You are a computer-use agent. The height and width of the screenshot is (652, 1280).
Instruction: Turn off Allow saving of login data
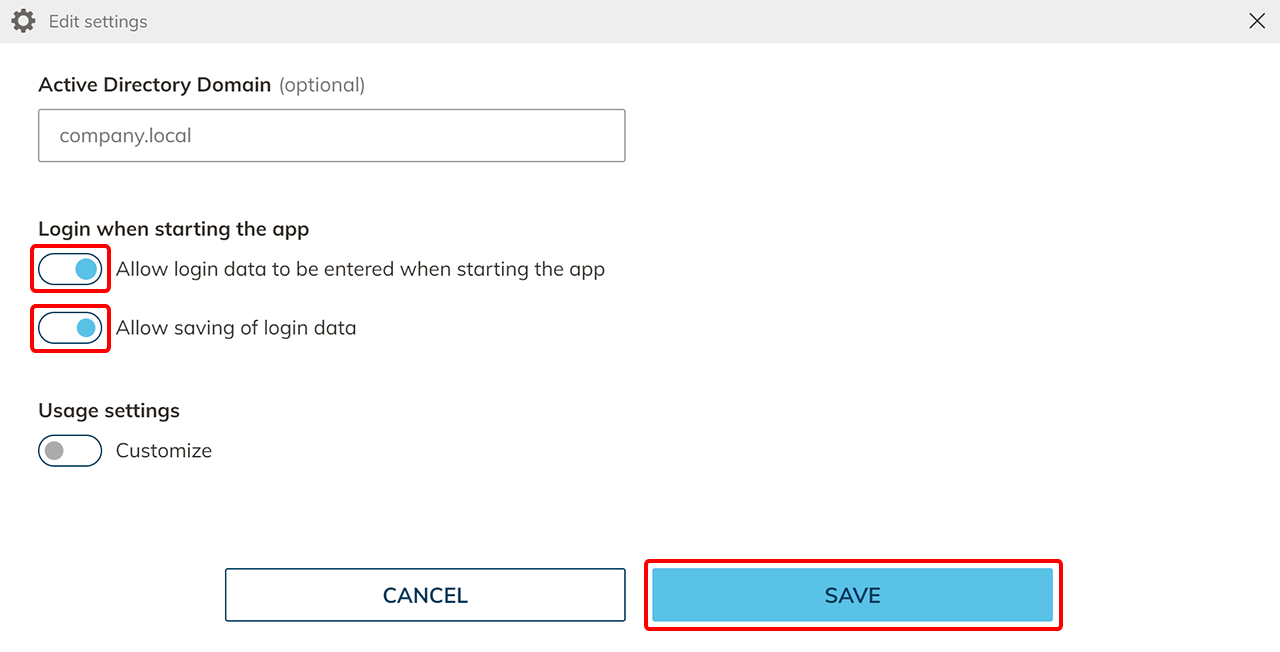(x=70, y=328)
